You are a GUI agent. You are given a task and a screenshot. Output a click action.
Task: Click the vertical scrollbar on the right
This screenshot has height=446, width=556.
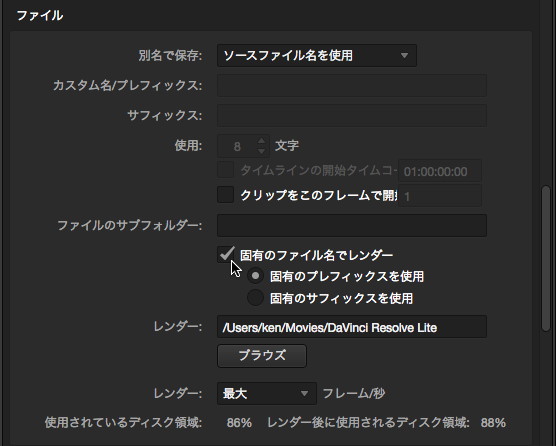[x=546, y=258]
